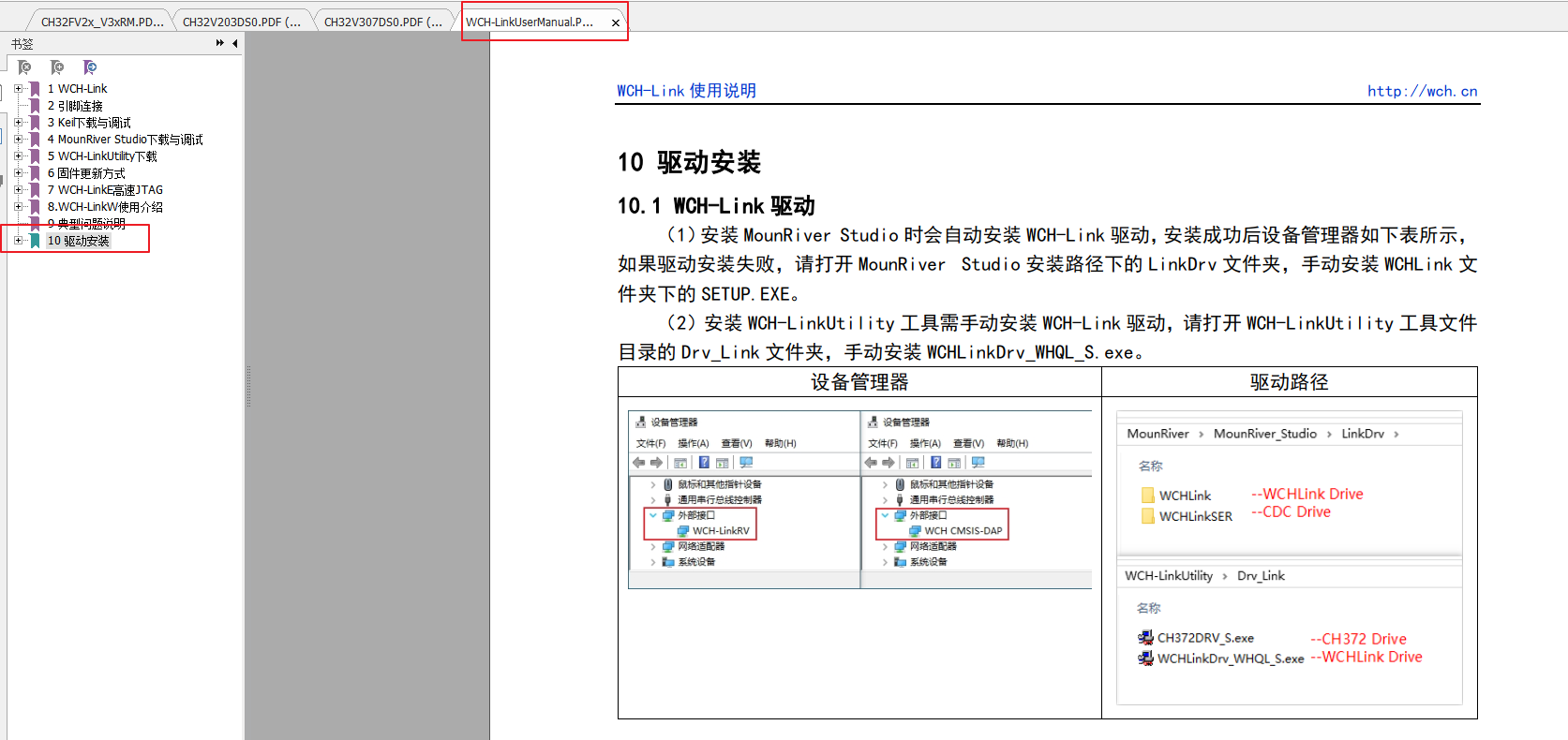Click the --CDC Drive red annotation

[1291, 512]
